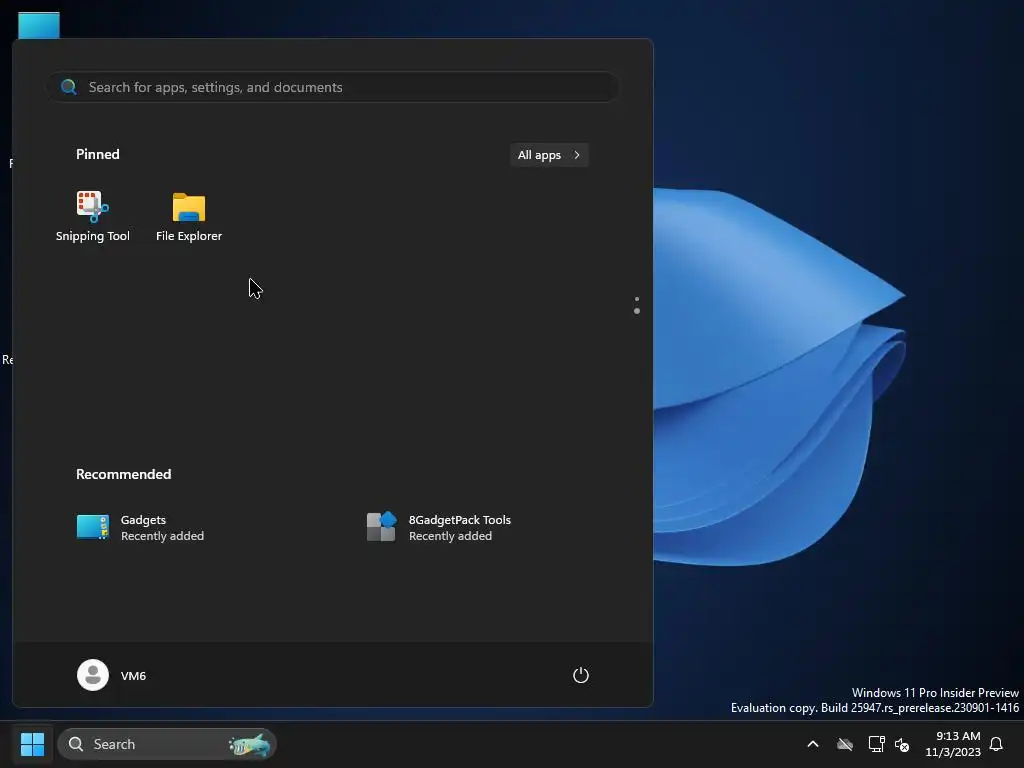Image resolution: width=1024 pixels, height=768 pixels.
Task: Click the Windows Start button on taskbar
Action: 32,744
